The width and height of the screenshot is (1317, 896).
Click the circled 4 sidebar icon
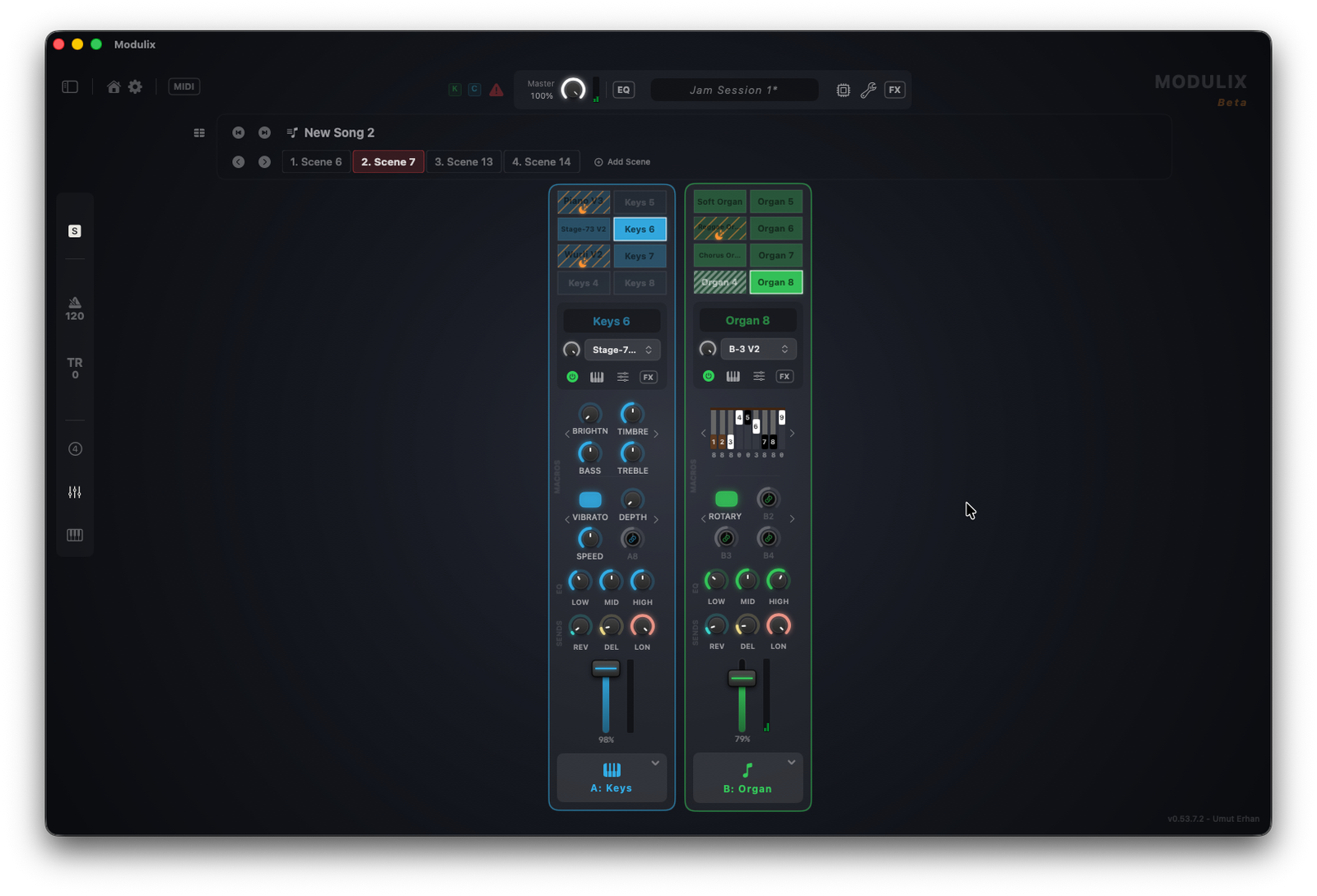pos(75,449)
